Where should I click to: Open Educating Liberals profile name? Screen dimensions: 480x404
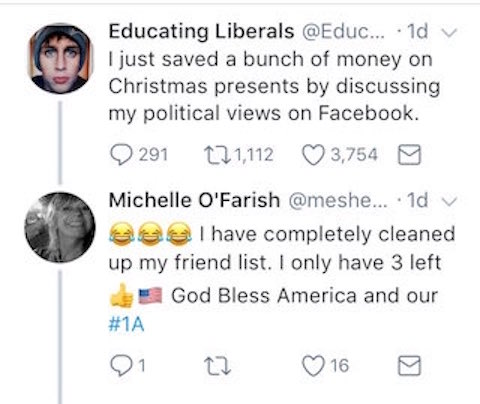click(x=201, y=31)
